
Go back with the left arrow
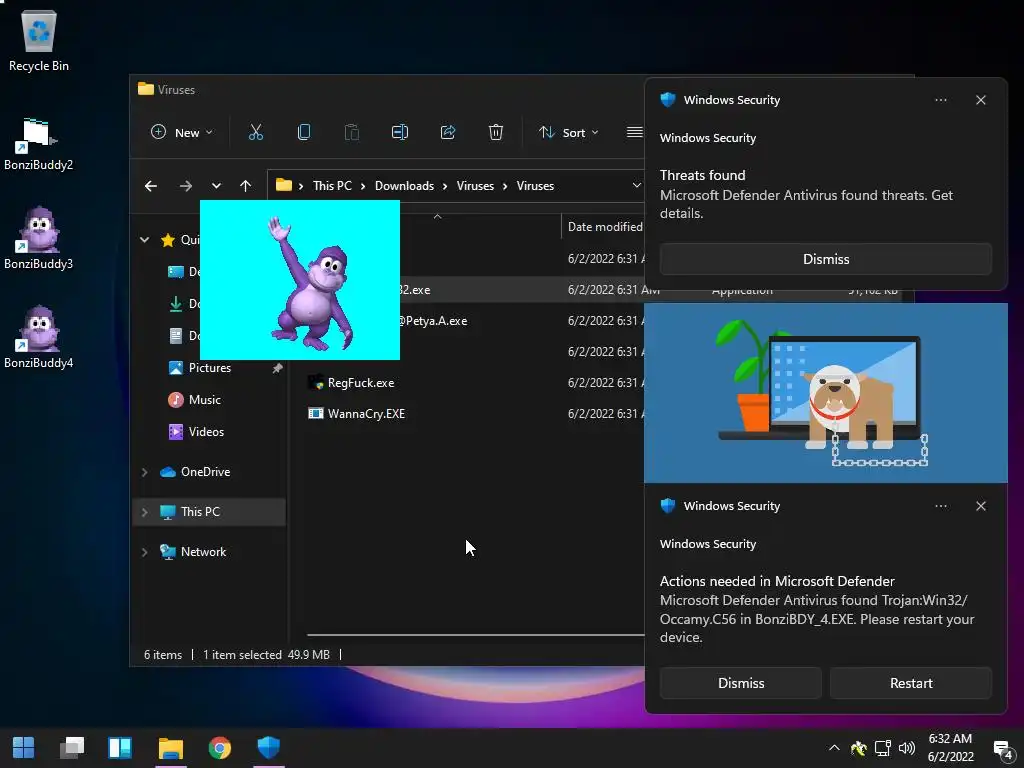coord(151,186)
